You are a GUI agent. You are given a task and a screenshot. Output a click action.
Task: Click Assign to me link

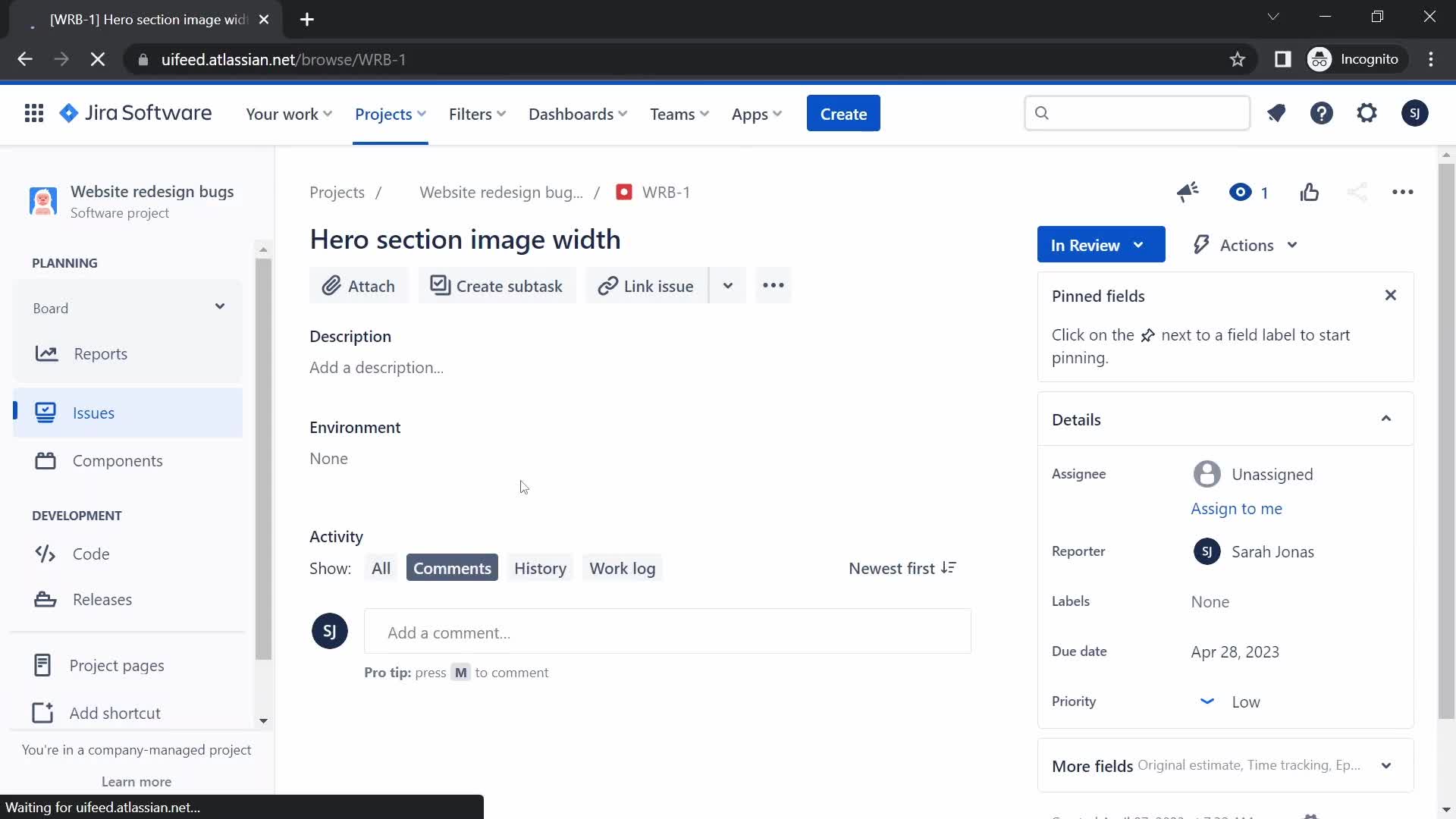click(x=1236, y=508)
